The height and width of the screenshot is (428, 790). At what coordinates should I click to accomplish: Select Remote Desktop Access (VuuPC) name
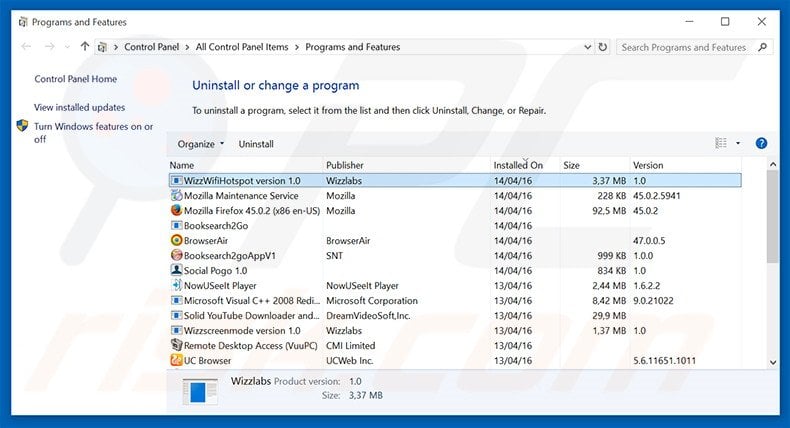click(250, 345)
